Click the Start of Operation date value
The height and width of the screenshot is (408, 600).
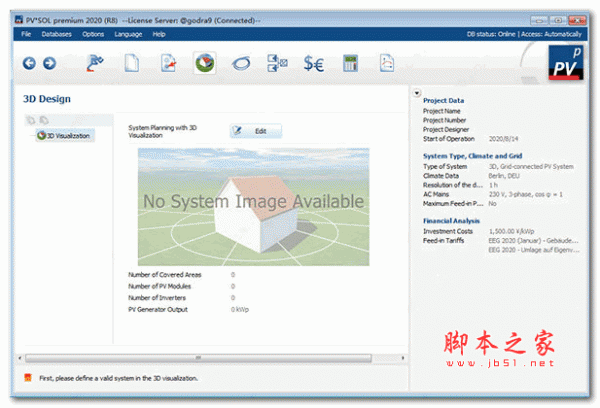pyautogui.click(x=503, y=139)
